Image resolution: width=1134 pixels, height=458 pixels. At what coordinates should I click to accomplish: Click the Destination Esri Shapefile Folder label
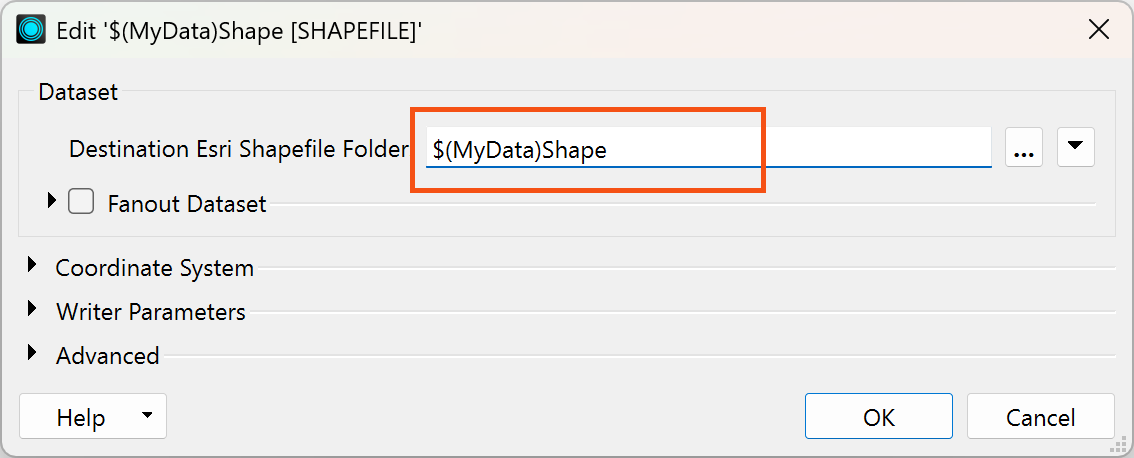239,150
